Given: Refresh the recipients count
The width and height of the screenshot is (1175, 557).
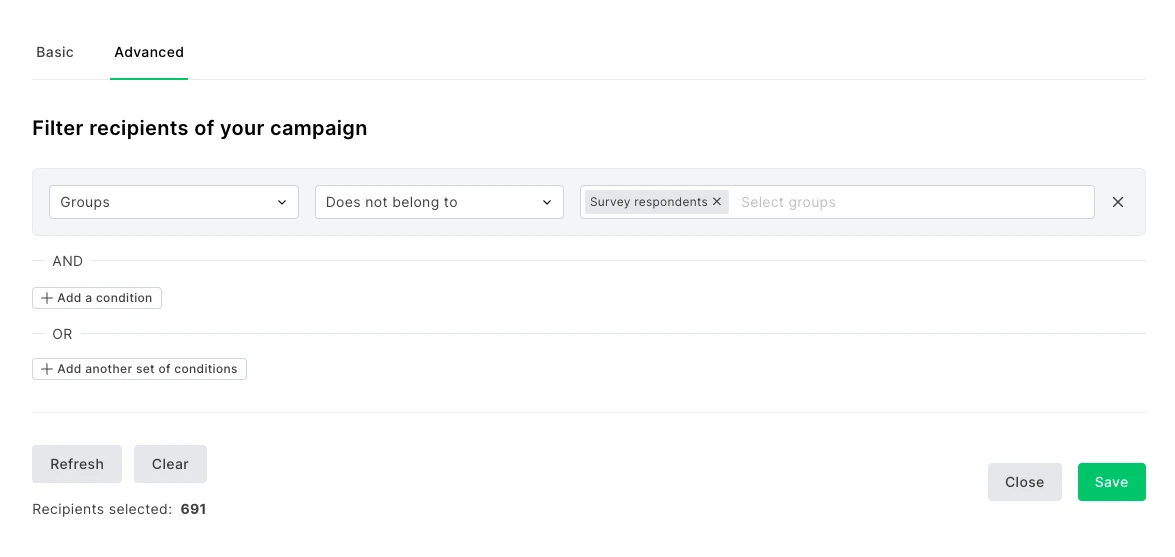Looking at the screenshot, I should click(x=77, y=464).
